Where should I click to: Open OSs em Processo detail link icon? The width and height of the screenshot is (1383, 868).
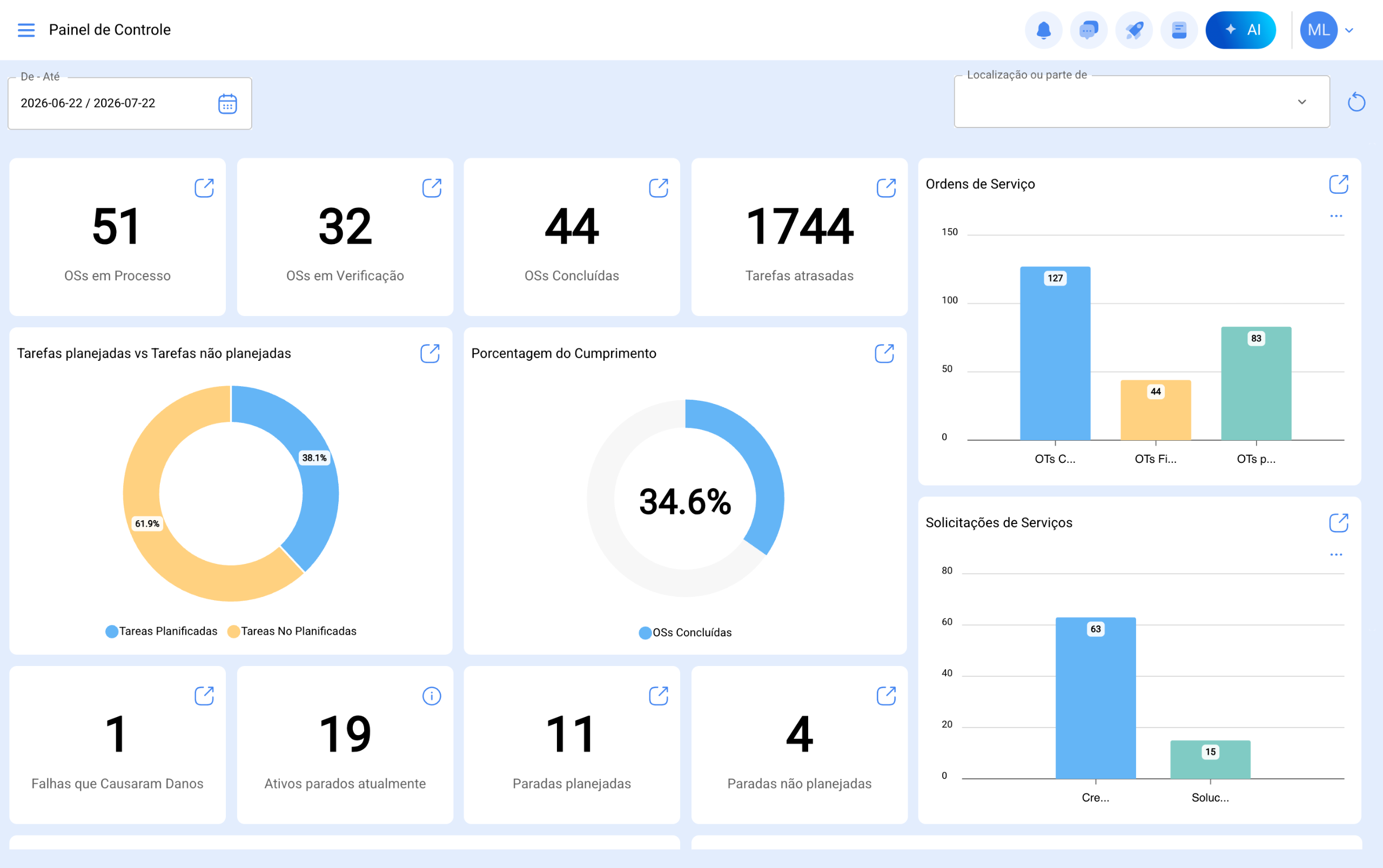point(204,188)
